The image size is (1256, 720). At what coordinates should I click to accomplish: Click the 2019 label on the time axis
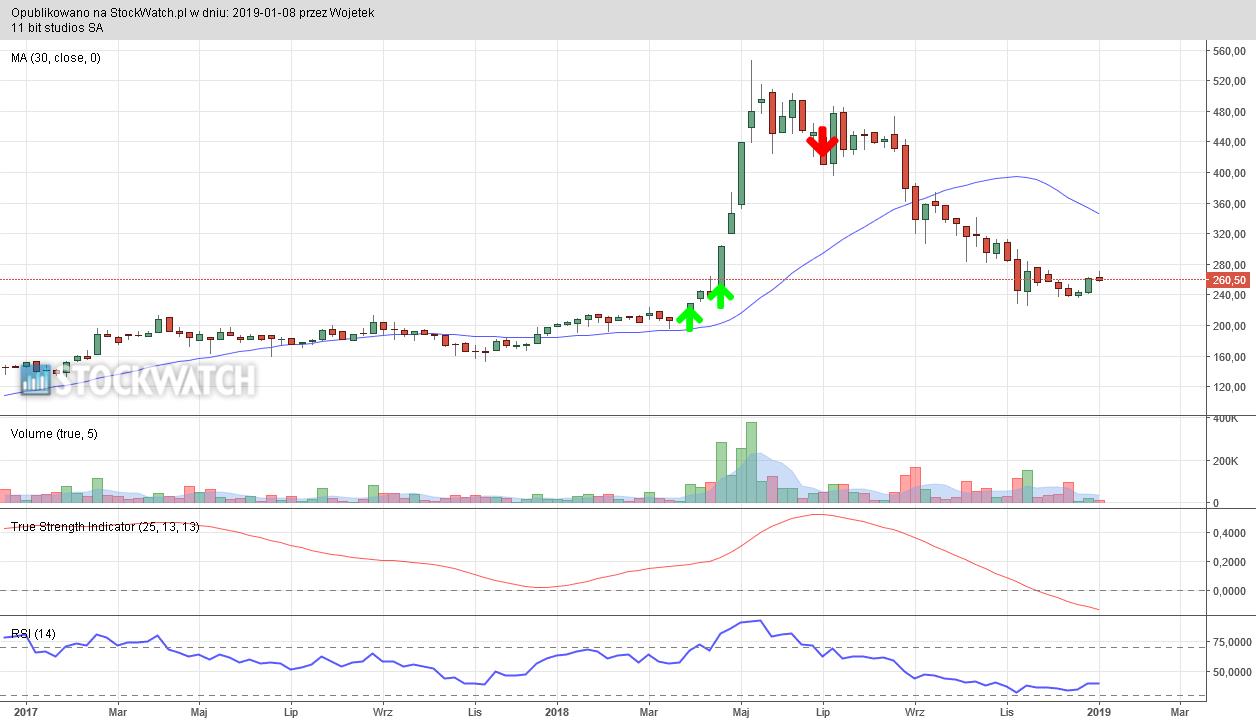tap(1099, 712)
